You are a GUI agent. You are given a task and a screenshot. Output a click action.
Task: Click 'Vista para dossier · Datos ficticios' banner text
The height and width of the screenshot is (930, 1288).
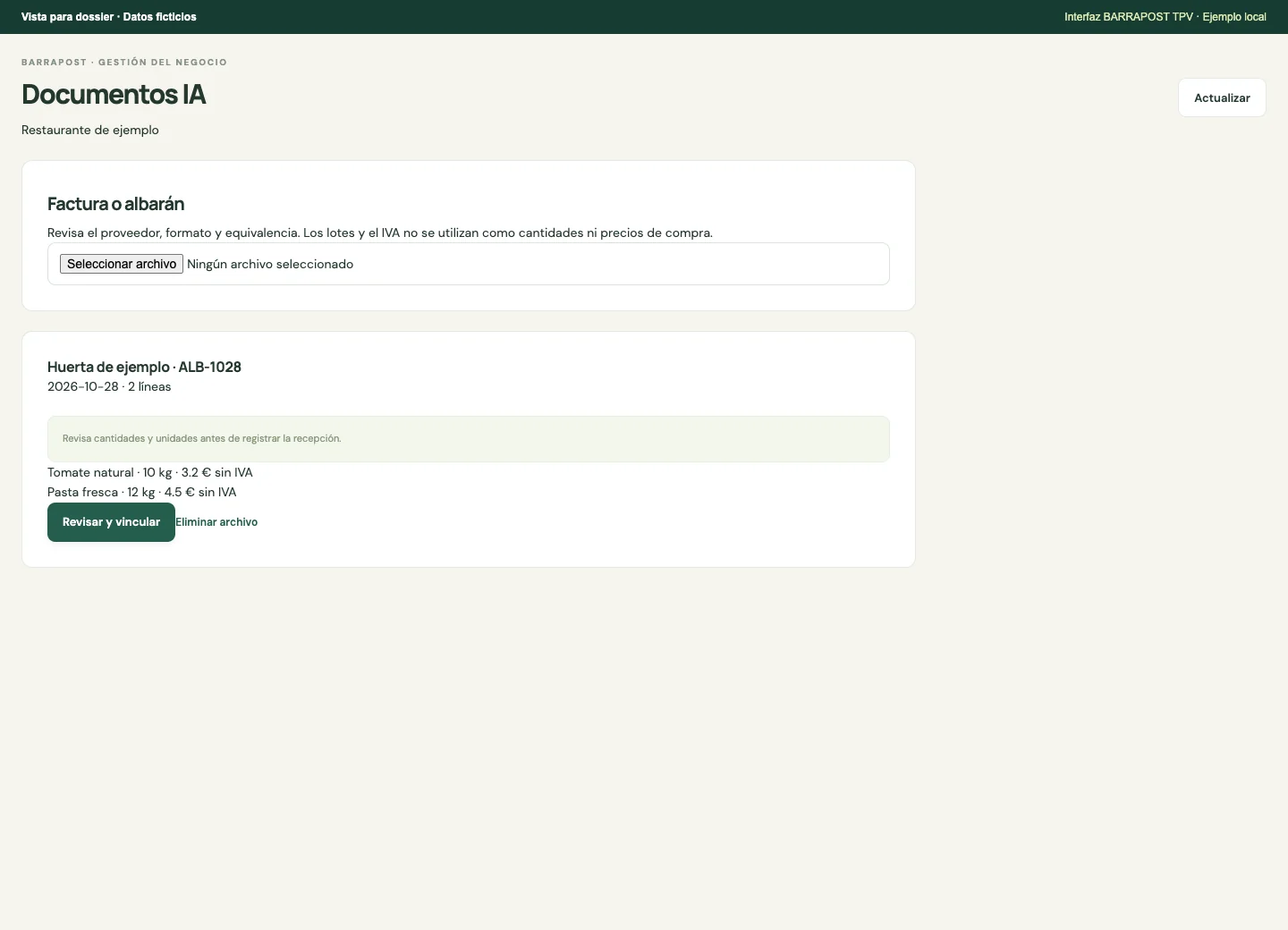[x=109, y=17]
